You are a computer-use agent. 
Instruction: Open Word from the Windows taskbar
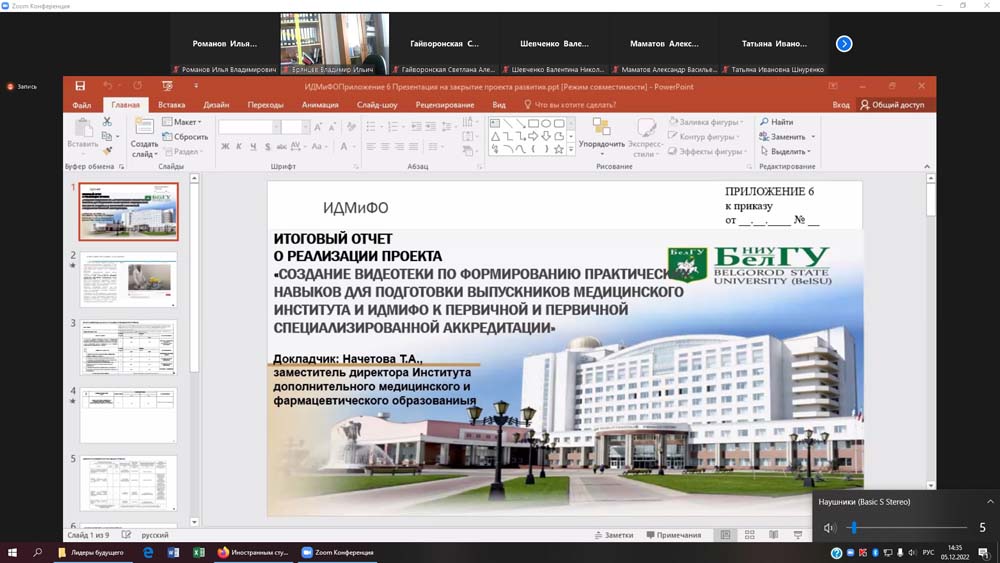click(x=173, y=552)
